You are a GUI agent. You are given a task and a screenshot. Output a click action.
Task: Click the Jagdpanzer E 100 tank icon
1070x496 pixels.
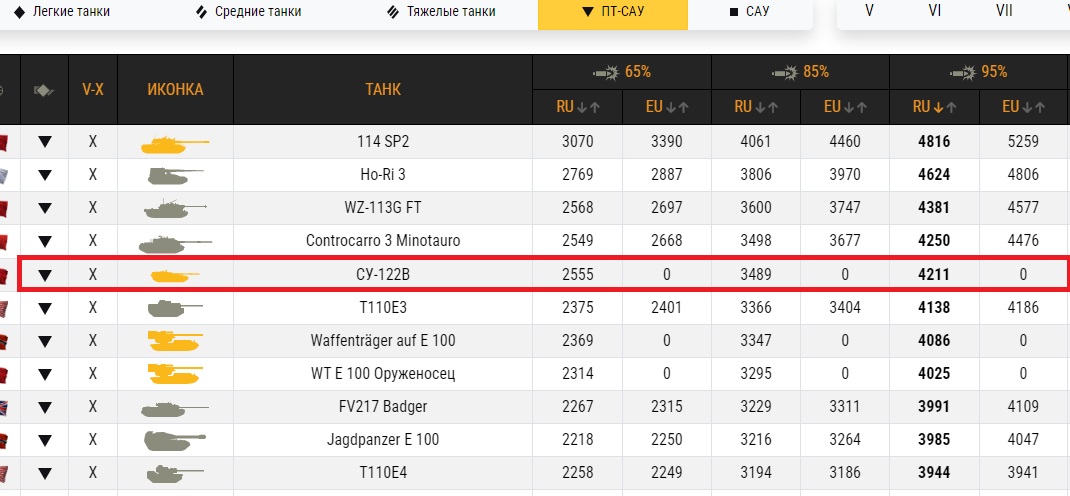175,440
